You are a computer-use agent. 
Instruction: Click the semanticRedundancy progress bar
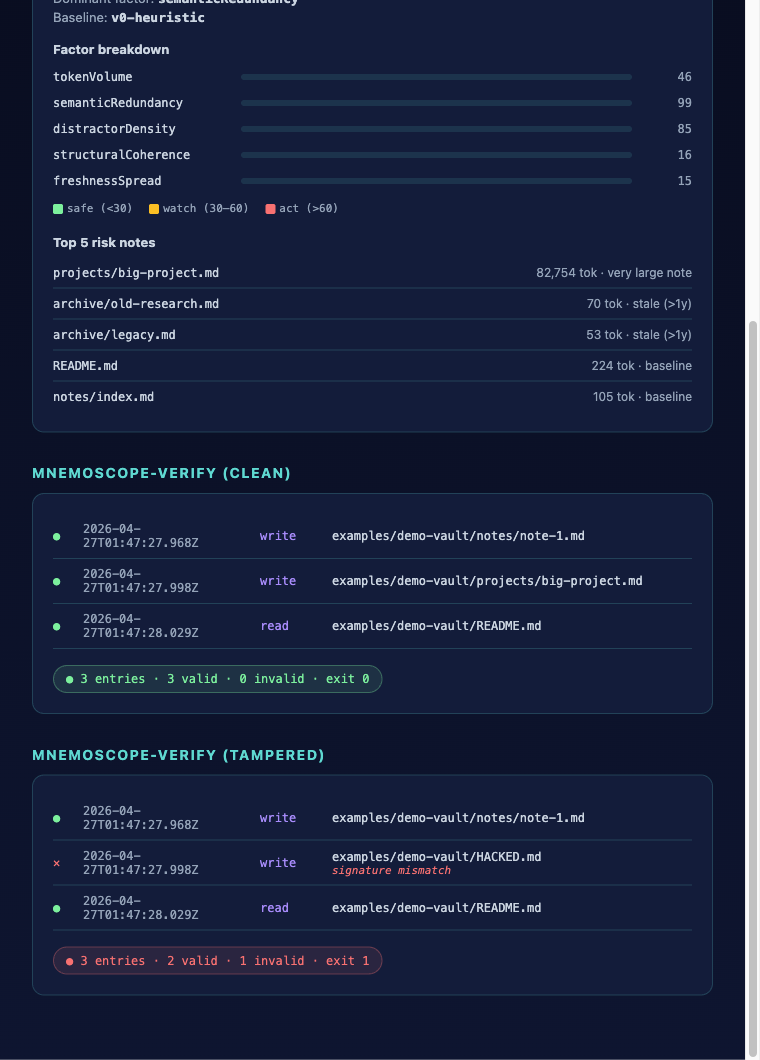[x=436, y=103]
